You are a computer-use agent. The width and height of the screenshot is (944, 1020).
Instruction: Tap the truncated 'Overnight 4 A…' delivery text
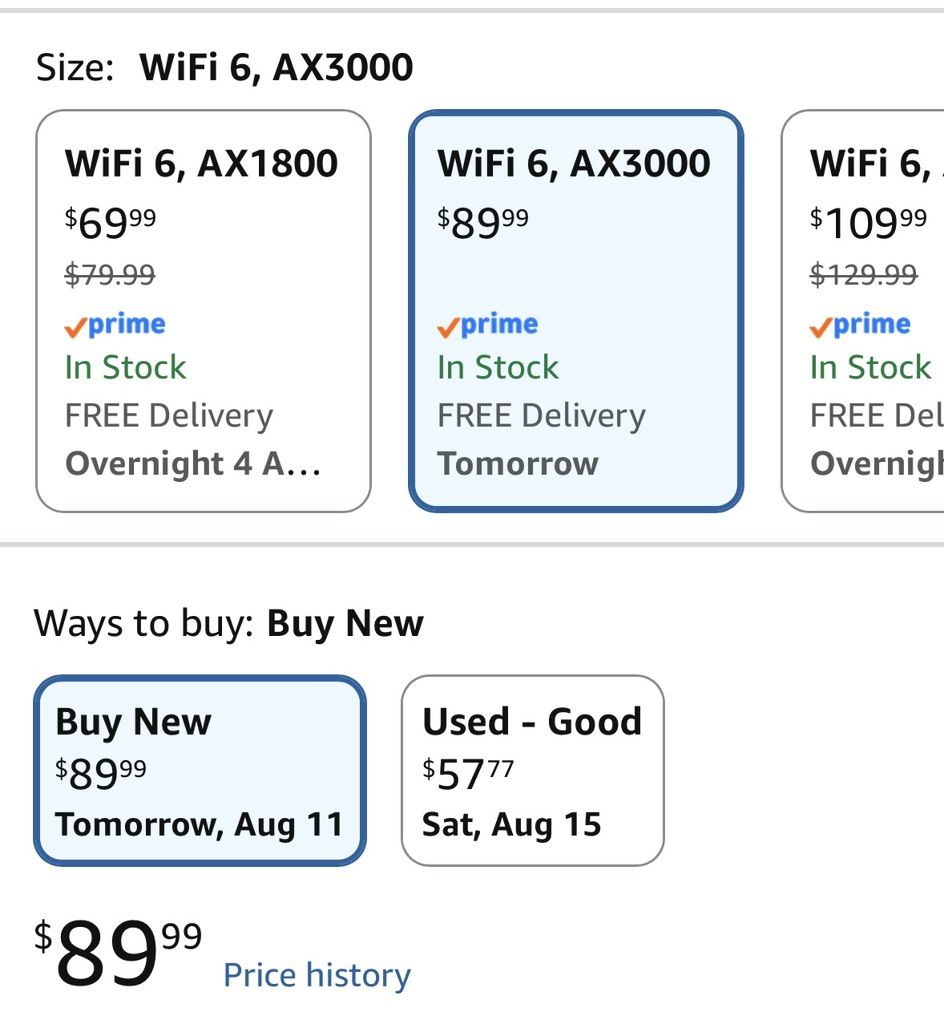click(193, 464)
